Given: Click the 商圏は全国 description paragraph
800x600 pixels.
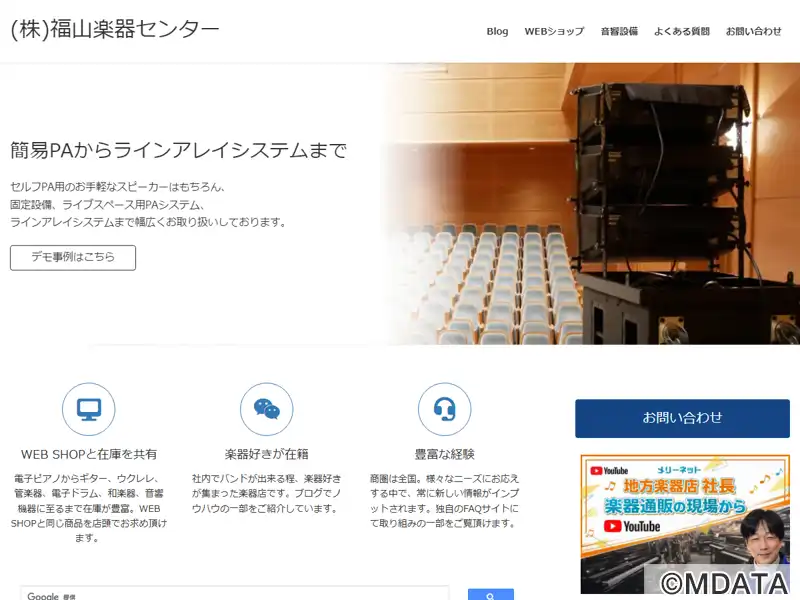Looking at the screenshot, I should pyautogui.click(x=444, y=501).
